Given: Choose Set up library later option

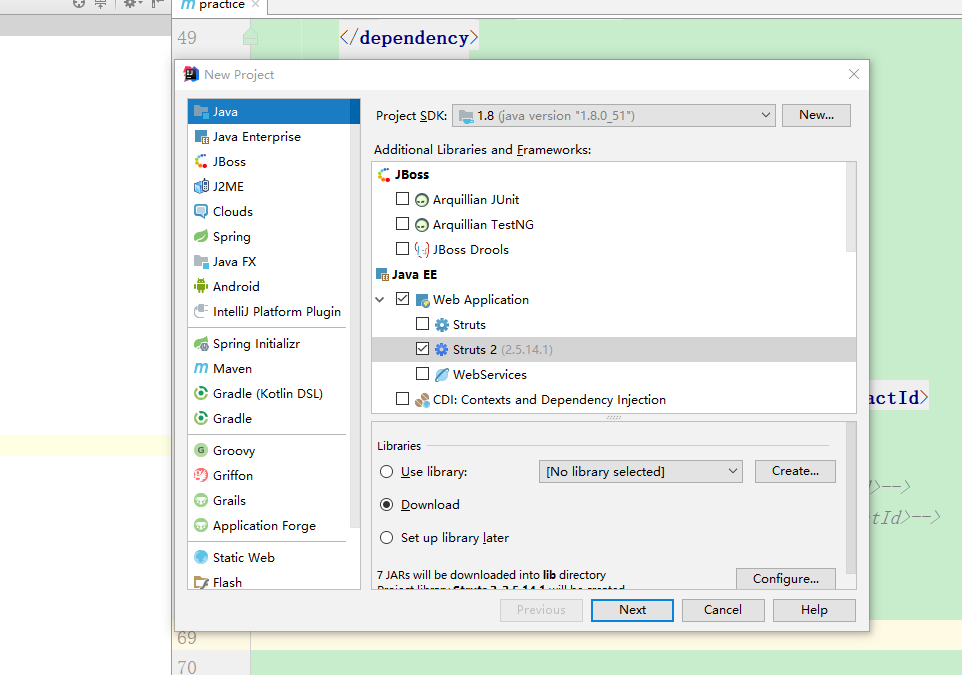Looking at the screenshot, I should pos(387,538).
